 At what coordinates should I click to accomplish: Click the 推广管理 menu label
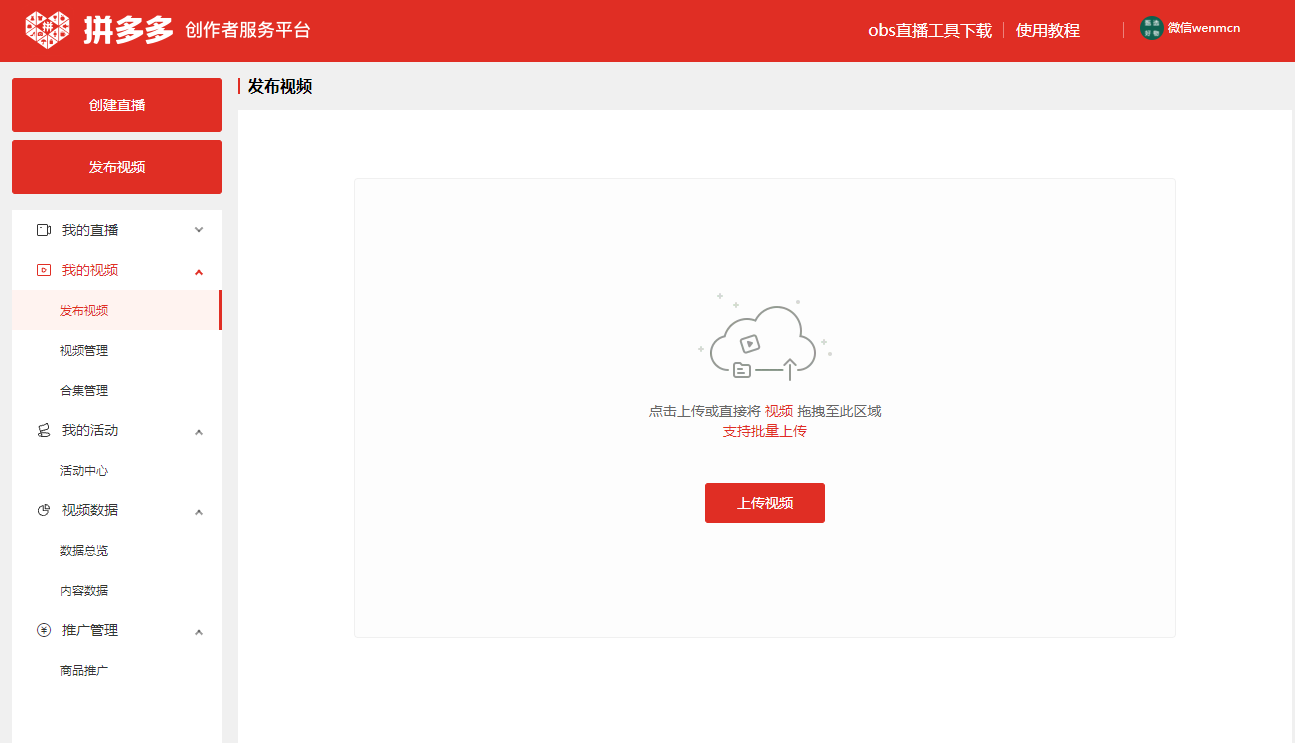coord(90,630)
